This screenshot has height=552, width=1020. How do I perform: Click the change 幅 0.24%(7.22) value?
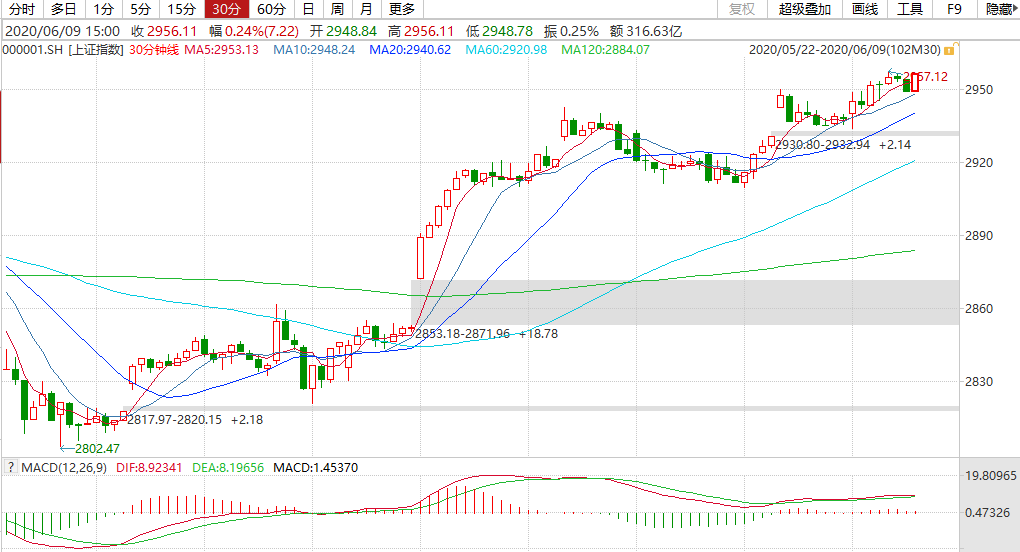(254, 31)
